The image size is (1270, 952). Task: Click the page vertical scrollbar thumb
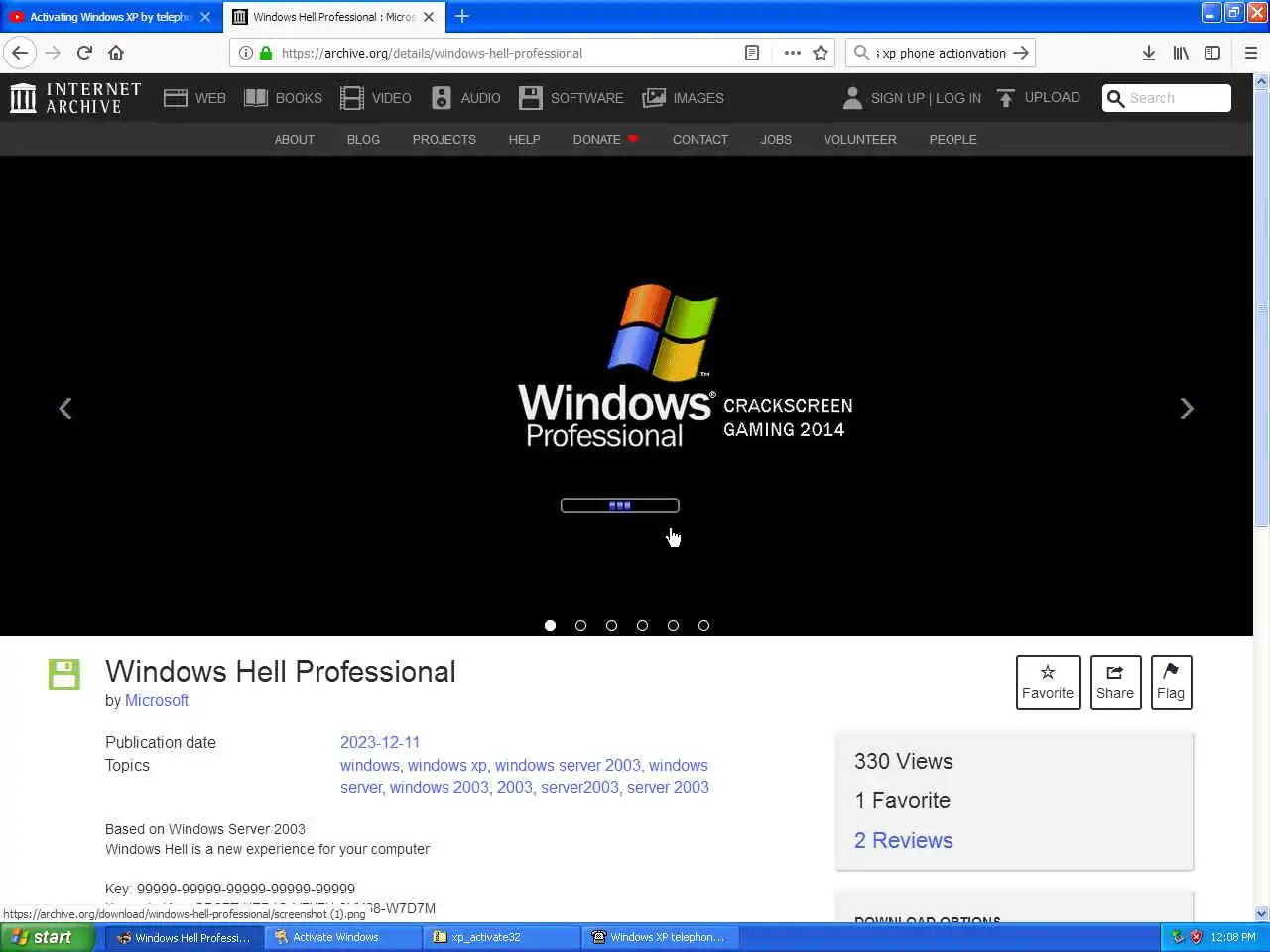tap(1262, 306)
